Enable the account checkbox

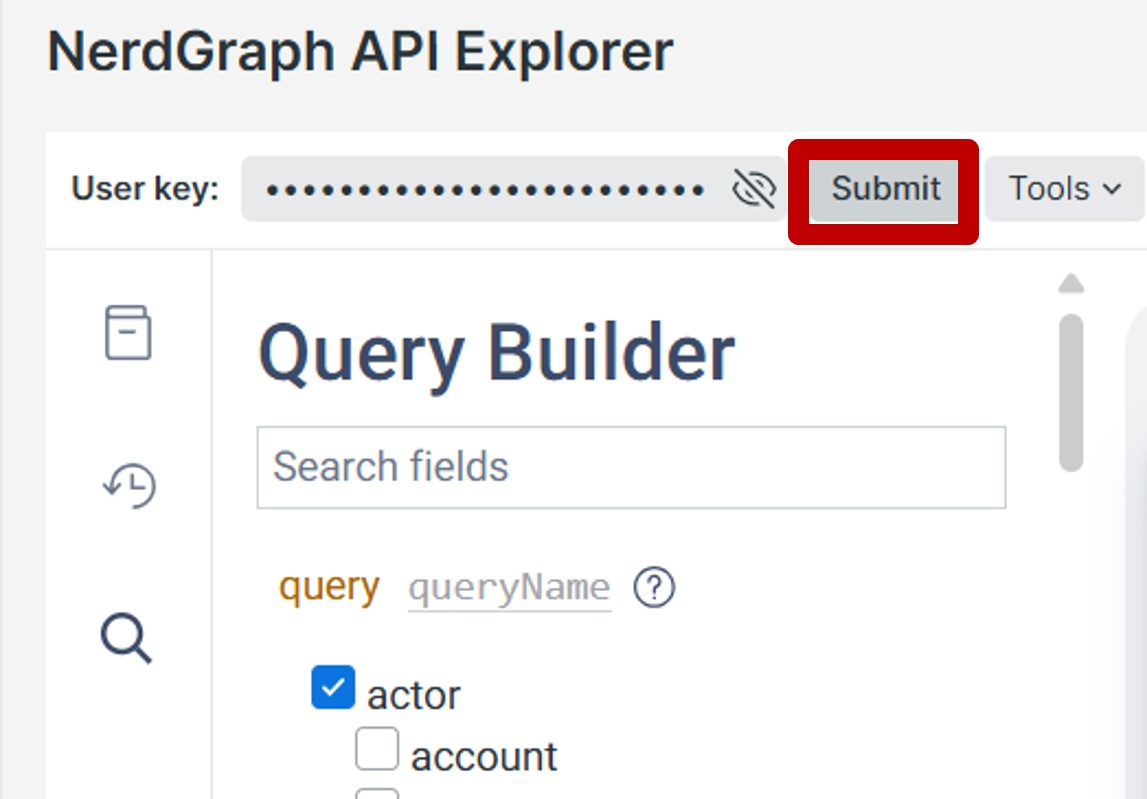[377, 749]
